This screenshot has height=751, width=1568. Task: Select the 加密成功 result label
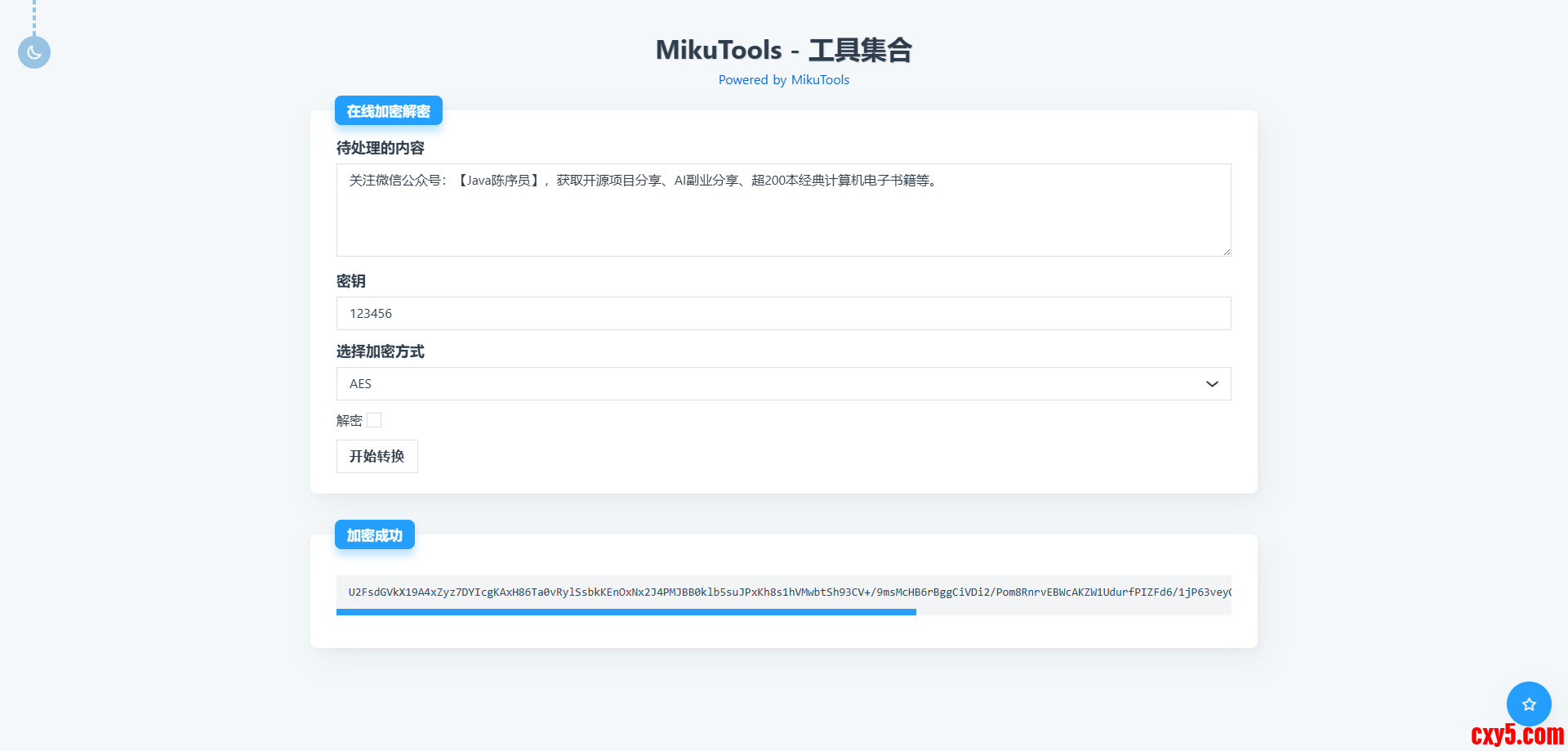click(374, 535)
